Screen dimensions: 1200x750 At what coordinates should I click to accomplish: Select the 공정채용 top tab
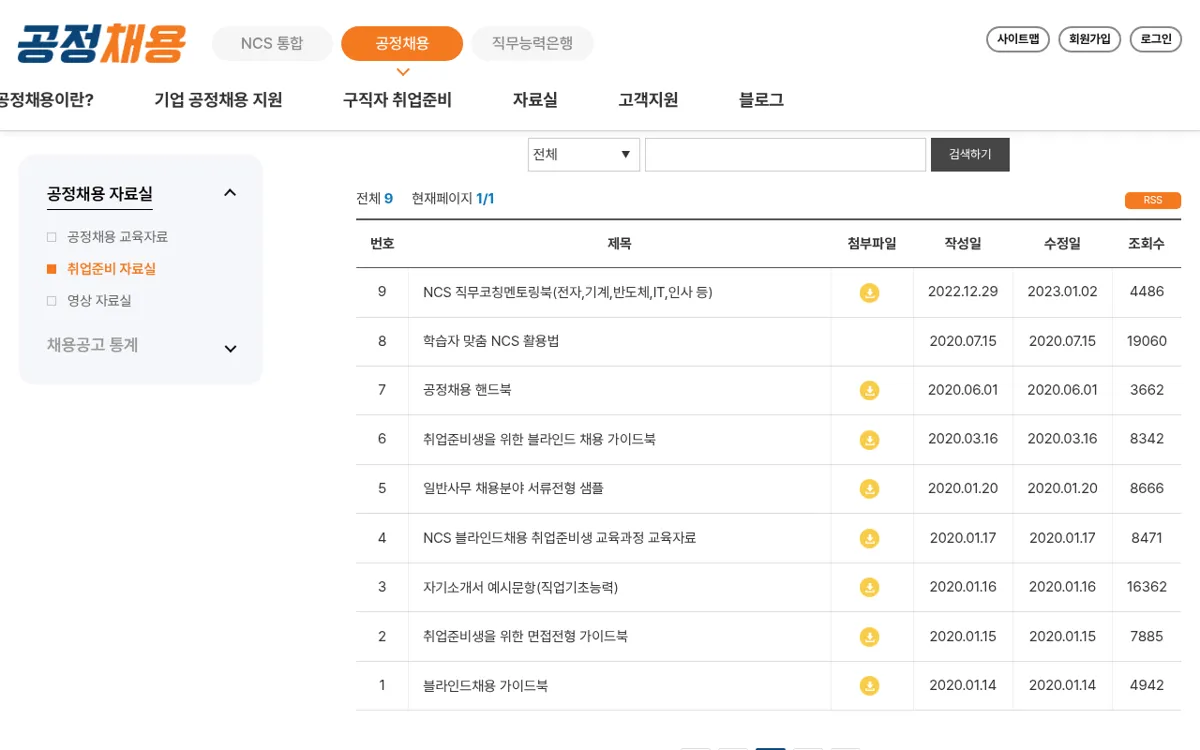click(x=402, y=44)
